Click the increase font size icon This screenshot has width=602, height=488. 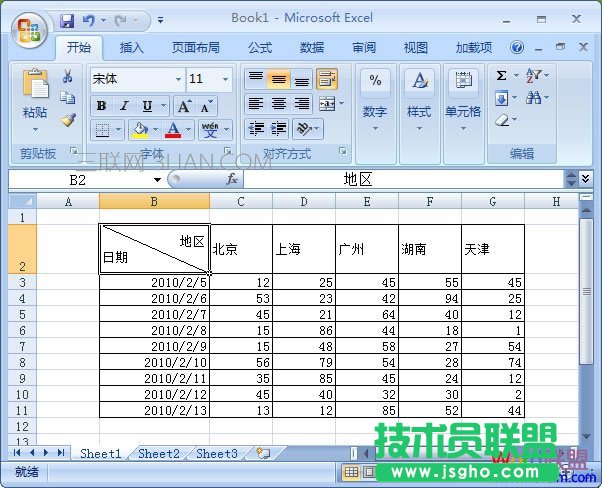click(183, 106)
